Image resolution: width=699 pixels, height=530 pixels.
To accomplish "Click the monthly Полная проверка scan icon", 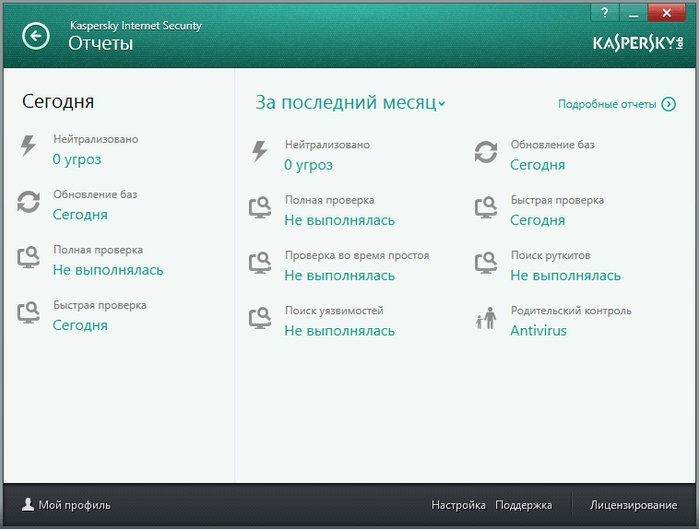I will [260, 207].
